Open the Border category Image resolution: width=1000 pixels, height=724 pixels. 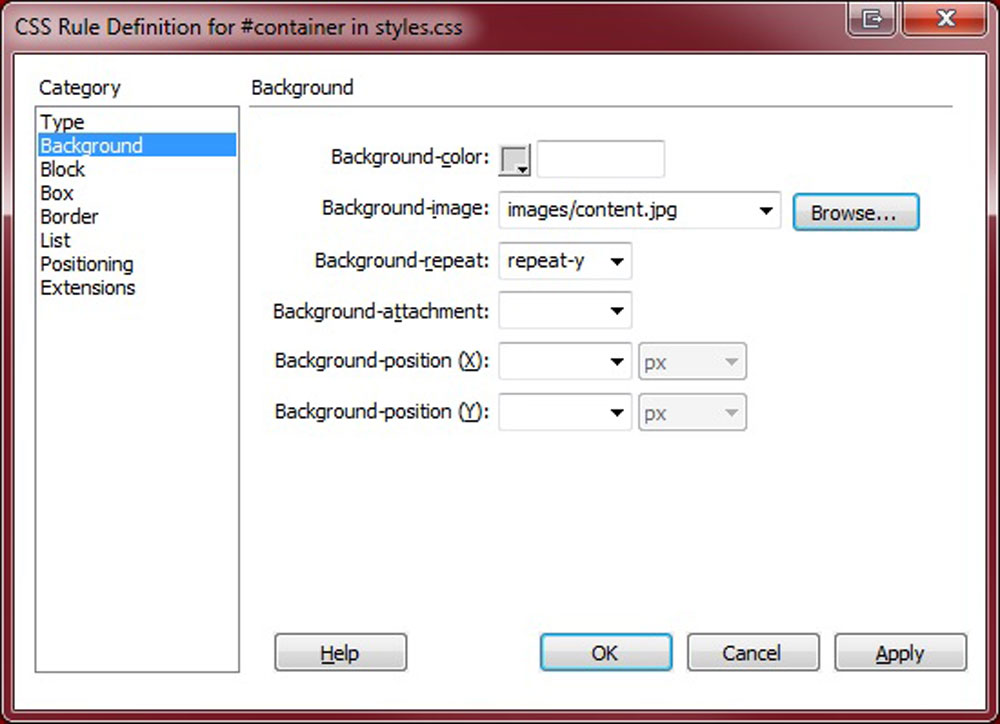[69, 217]
